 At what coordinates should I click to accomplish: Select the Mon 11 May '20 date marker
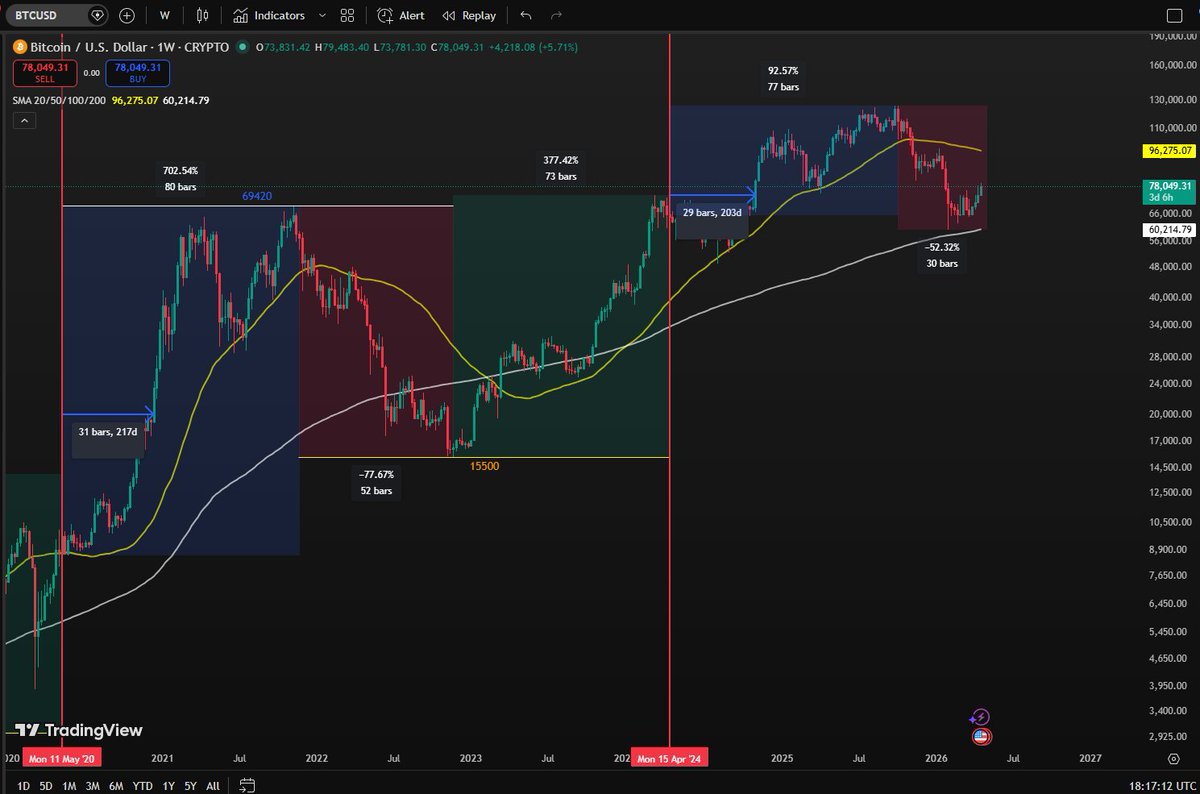point(62,759)
